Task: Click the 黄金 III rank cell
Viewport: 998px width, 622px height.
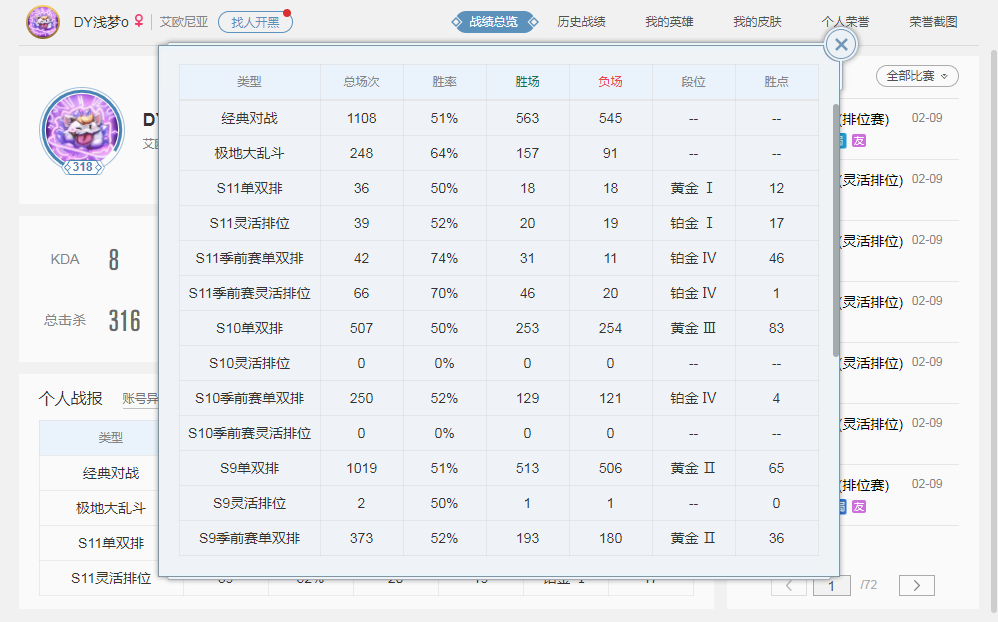Action: pyautogui.click(x=693, y=328)
